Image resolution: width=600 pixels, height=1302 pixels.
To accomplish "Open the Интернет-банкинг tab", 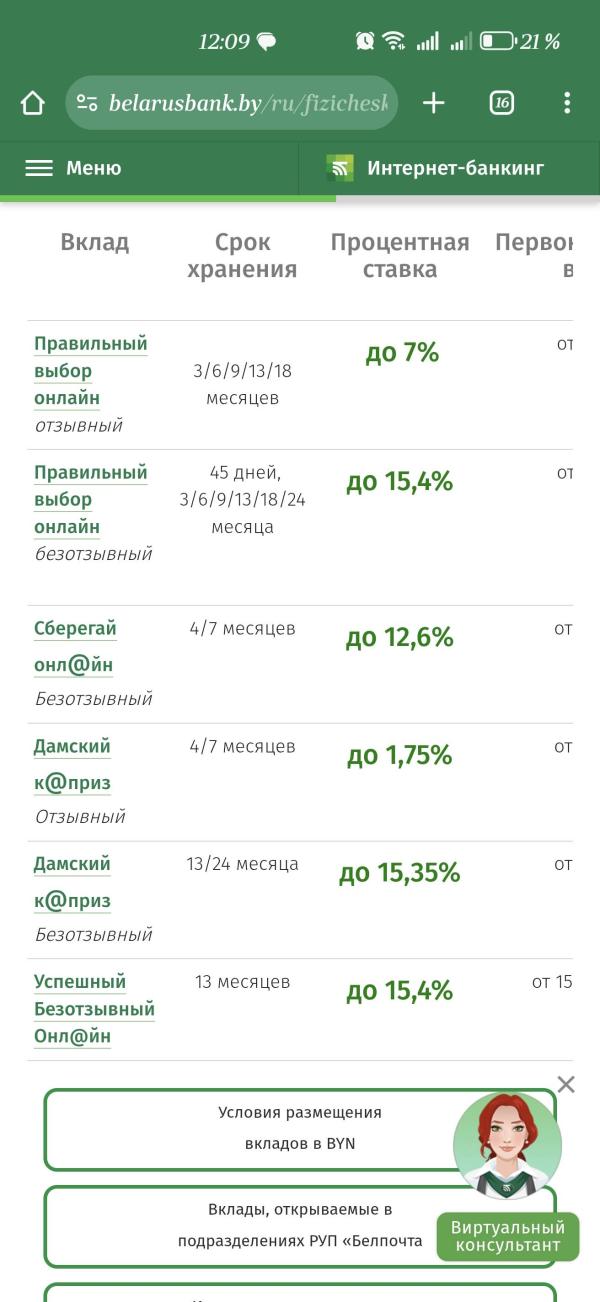I will [455, 168].
